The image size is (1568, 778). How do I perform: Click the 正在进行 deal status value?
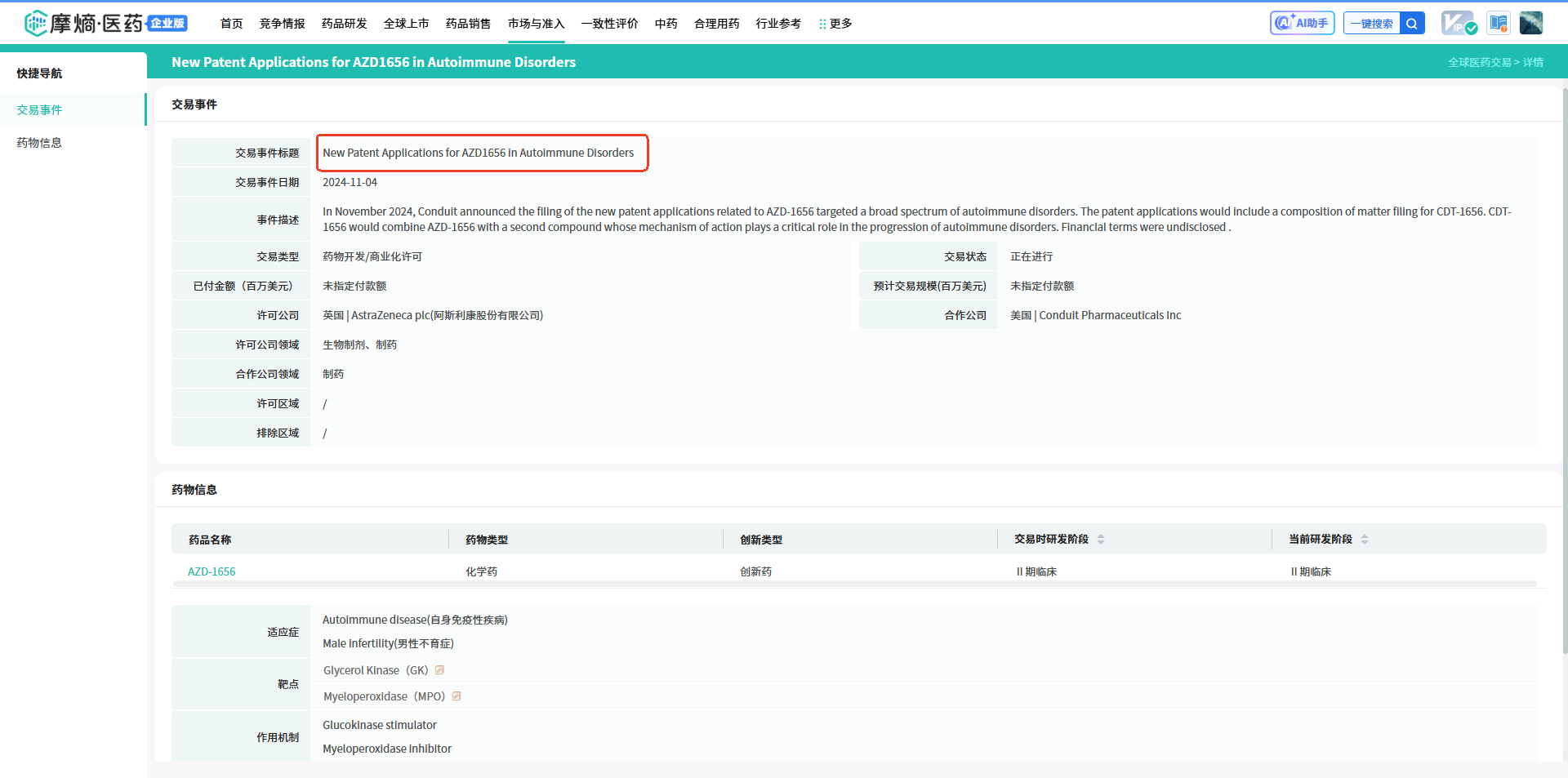pyautogui.click(x=1031, y=256)
